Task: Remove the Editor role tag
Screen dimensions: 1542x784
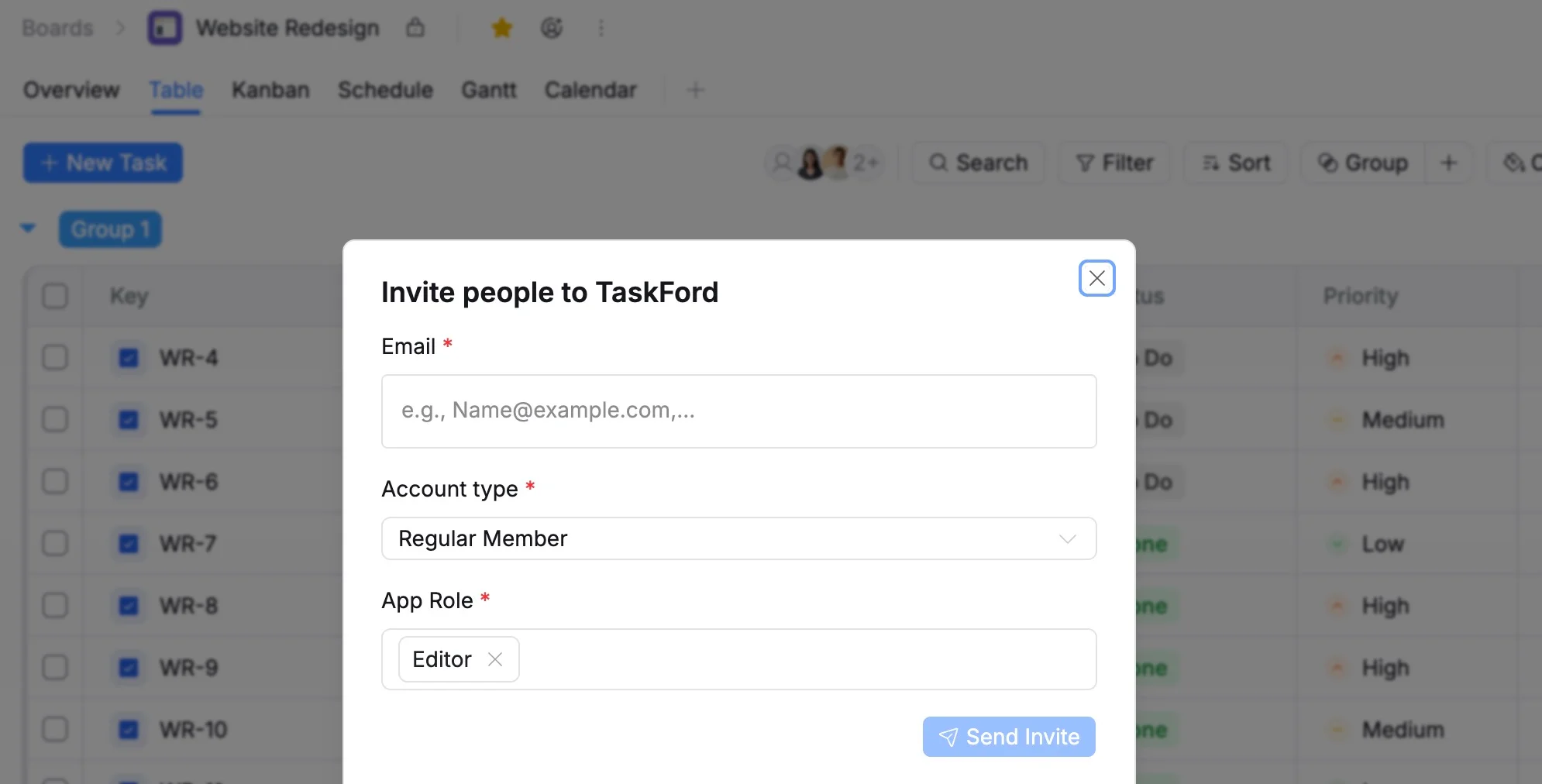Action: [495, 659]
